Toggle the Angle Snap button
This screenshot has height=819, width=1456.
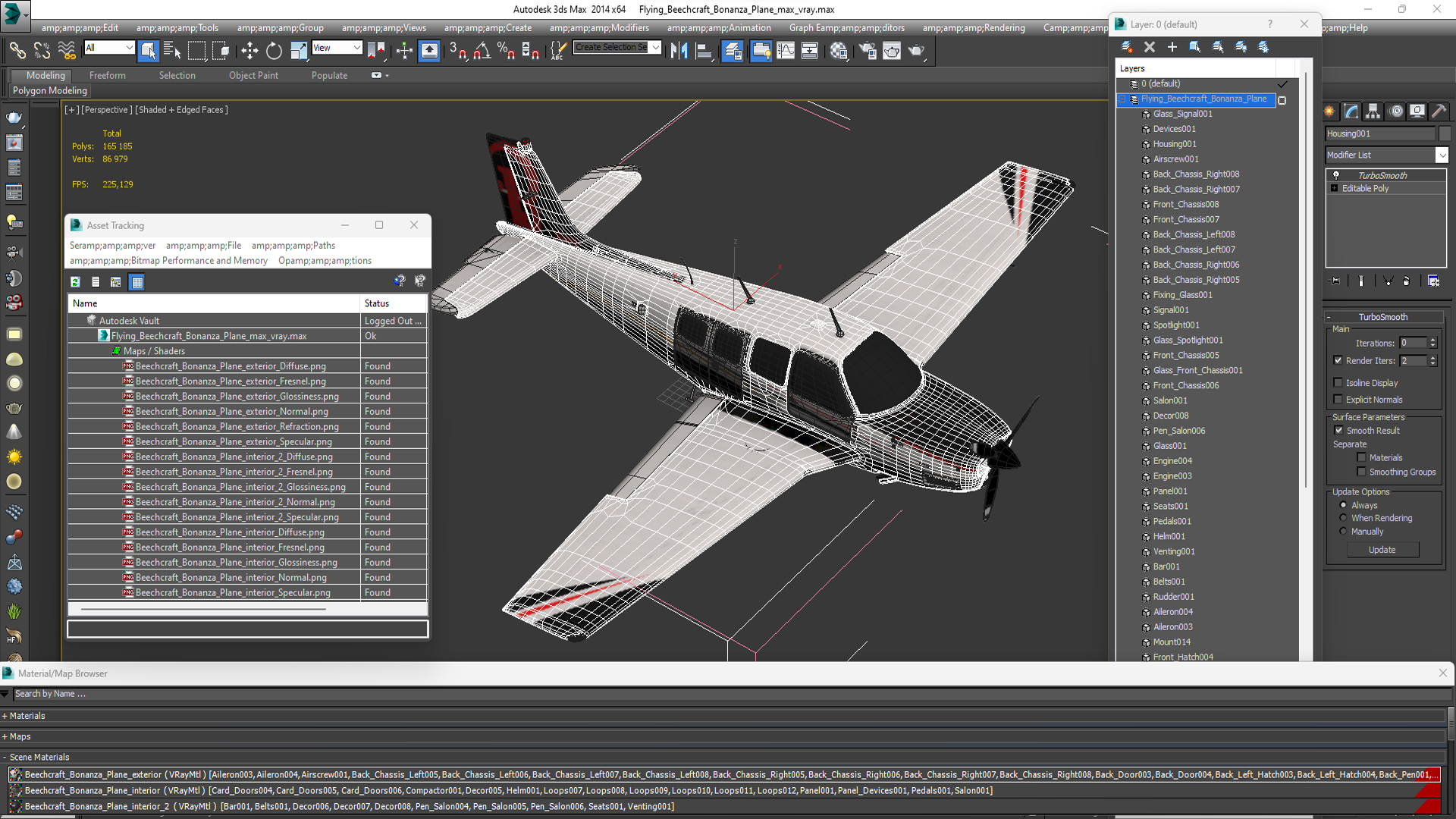tap(482, 51)
